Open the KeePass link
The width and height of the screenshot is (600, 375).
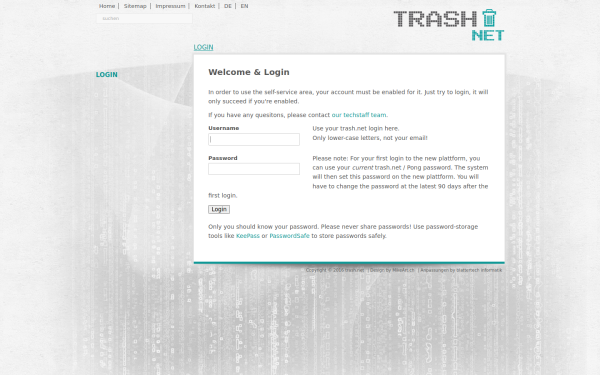pyautogui.click(x=248, y=236)
